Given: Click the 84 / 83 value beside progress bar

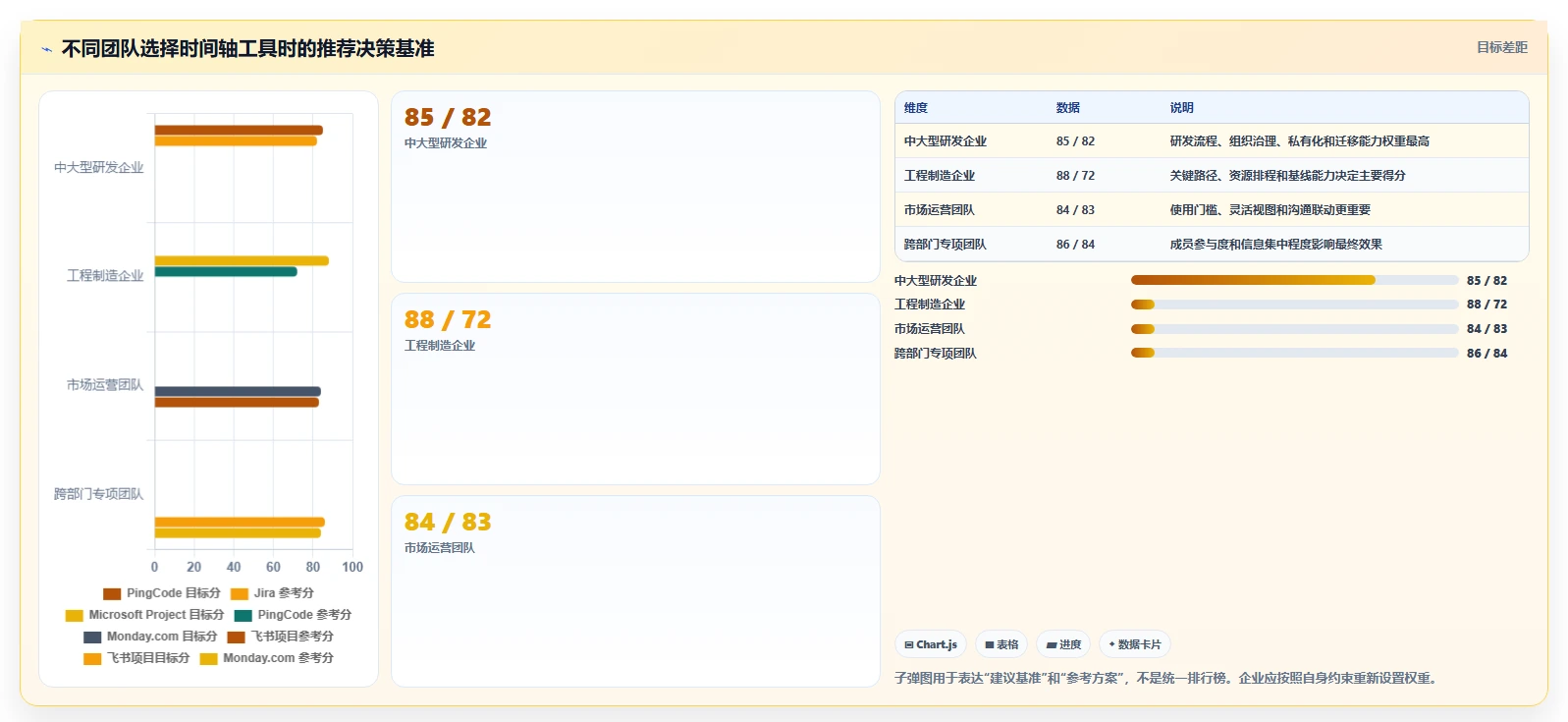Looking at the screenshot, I should coord(1487,329).
